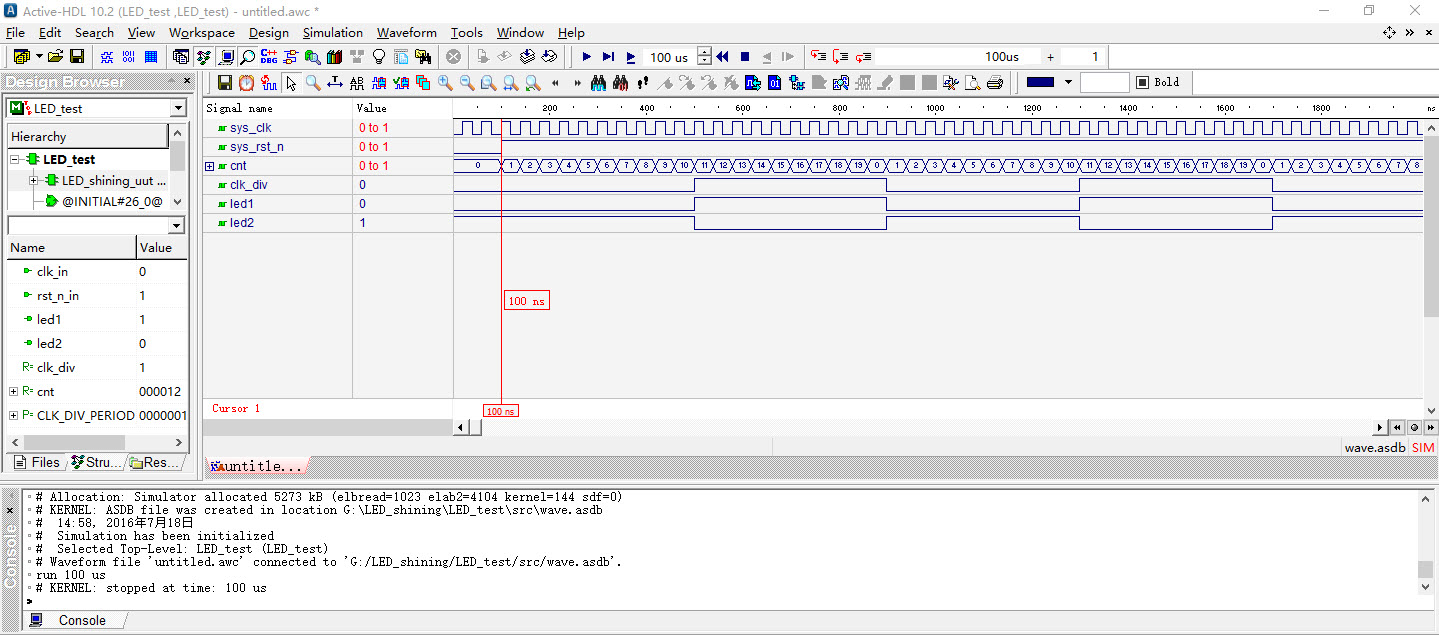Open the Workspace menu
This screenshot has width=1439, height=635.
click(202, 32)
